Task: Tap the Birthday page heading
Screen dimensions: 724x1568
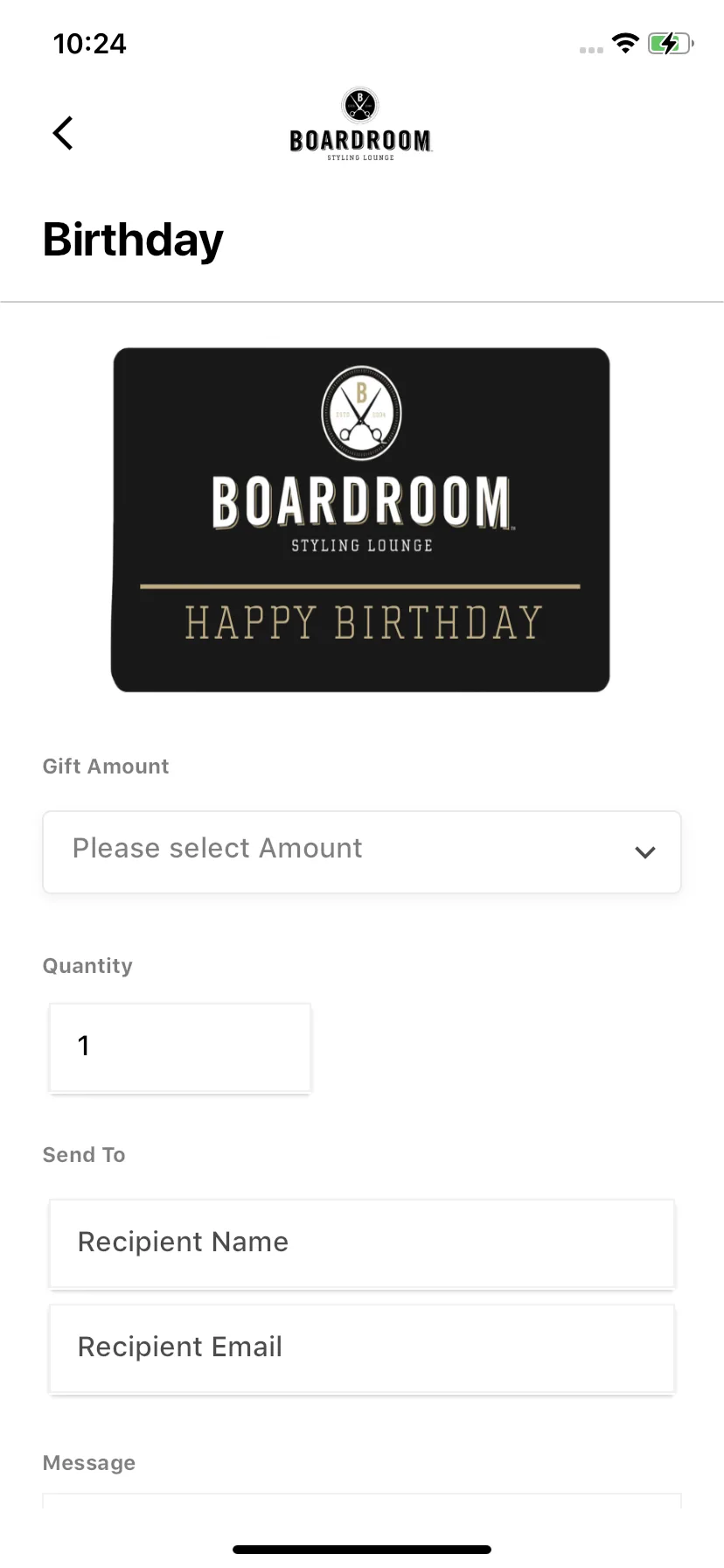Action: click(x=133, y=240)
